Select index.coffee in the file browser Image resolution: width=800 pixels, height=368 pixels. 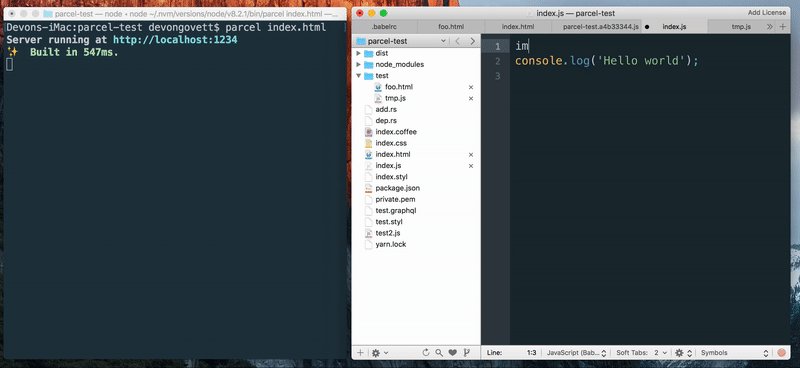point(396,132)
